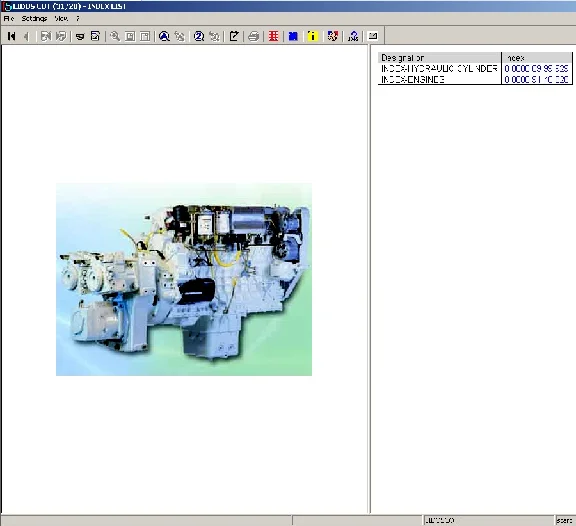Image resolution: width=576 pixels, height=526 pixels.
Task: Click the yellow info icon
Action: [x=313, y=36]
